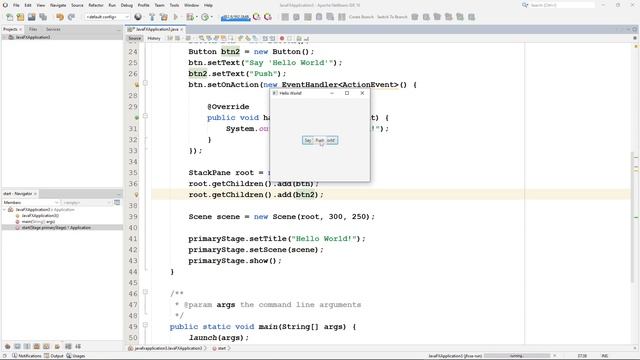Click the Save All toolbar icon
The image size is (640, 360).
(x=43, y=17)
